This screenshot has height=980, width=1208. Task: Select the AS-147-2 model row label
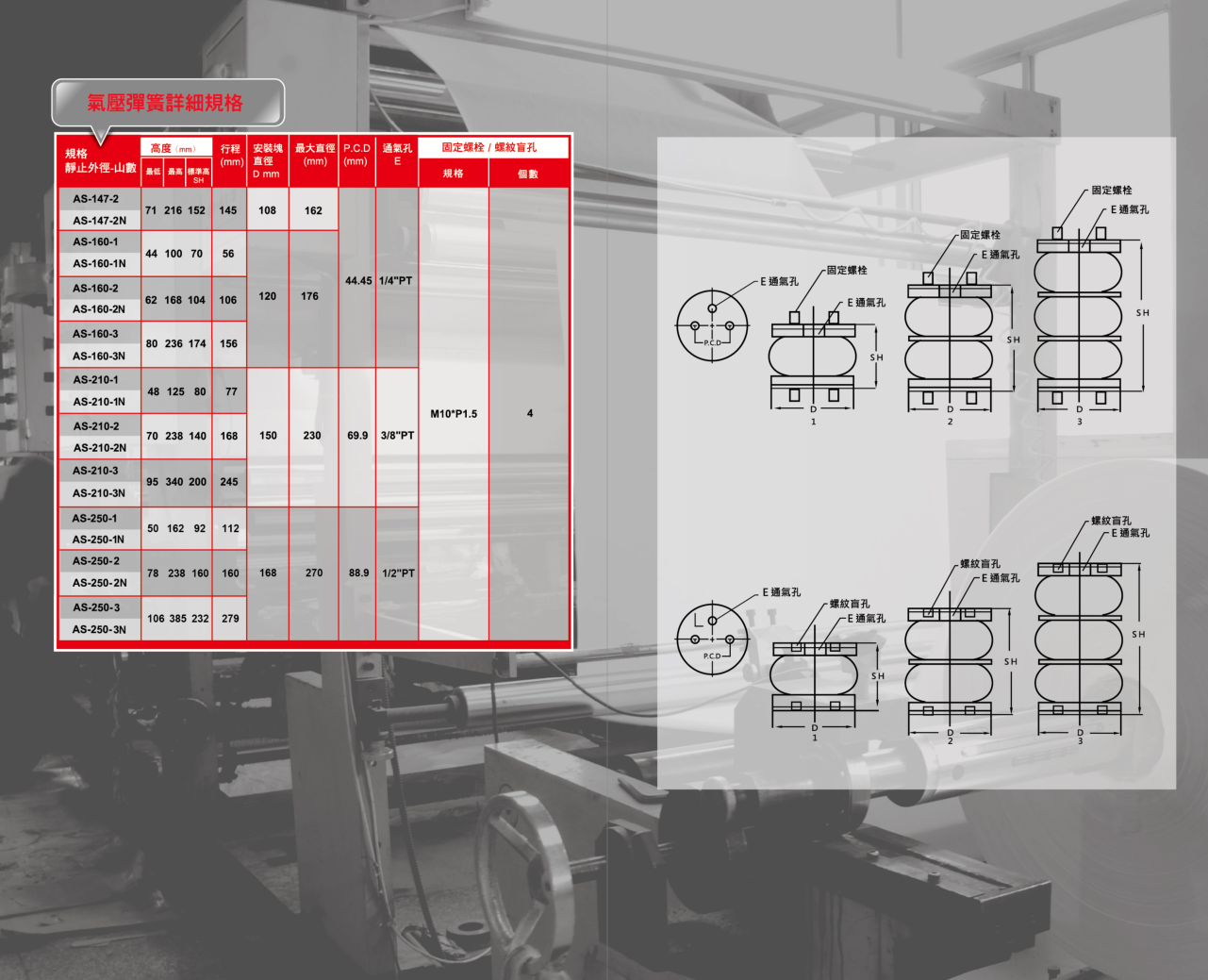click(96, 199)
